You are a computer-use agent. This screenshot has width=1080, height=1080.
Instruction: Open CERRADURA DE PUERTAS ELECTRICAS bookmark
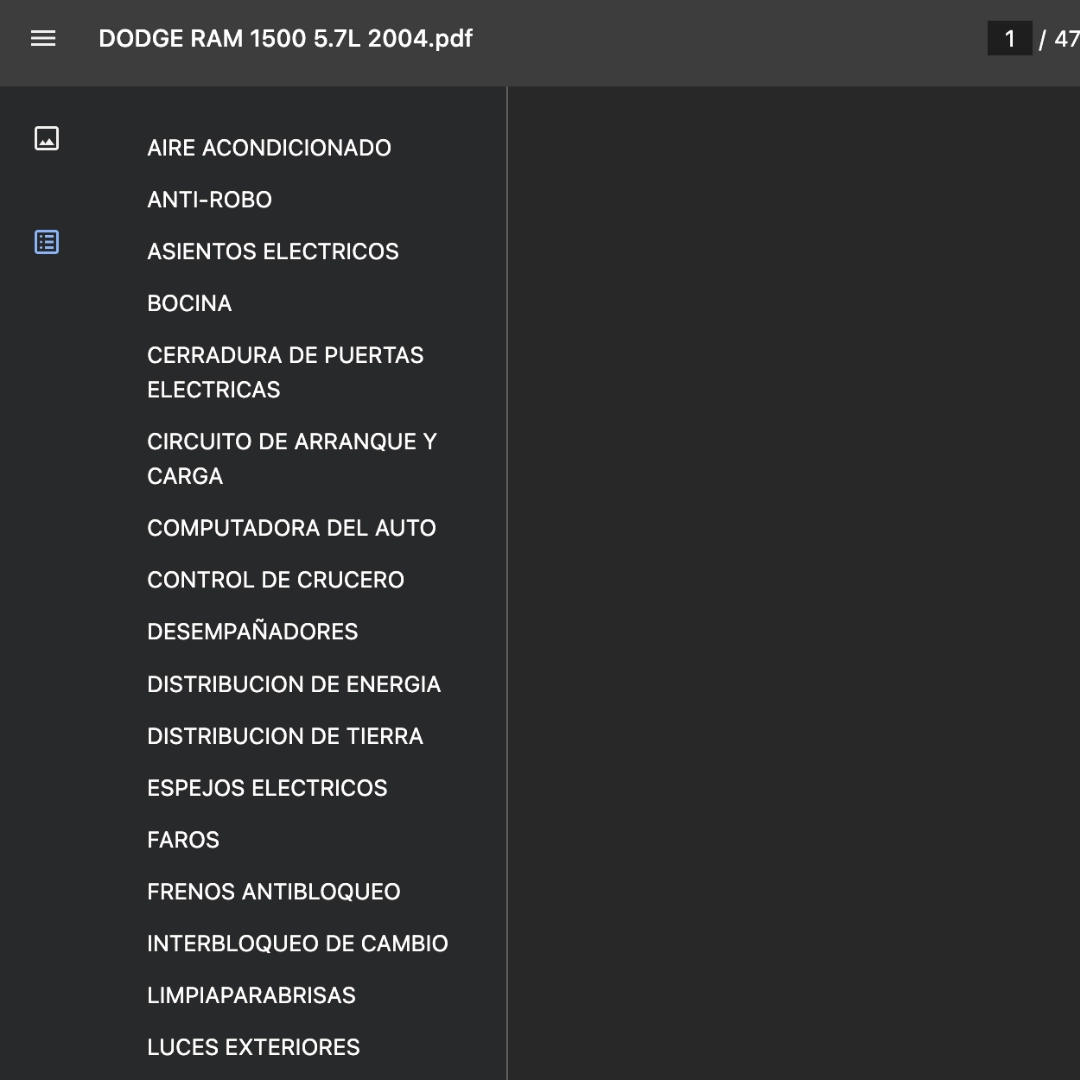click(x=285, y=373)
